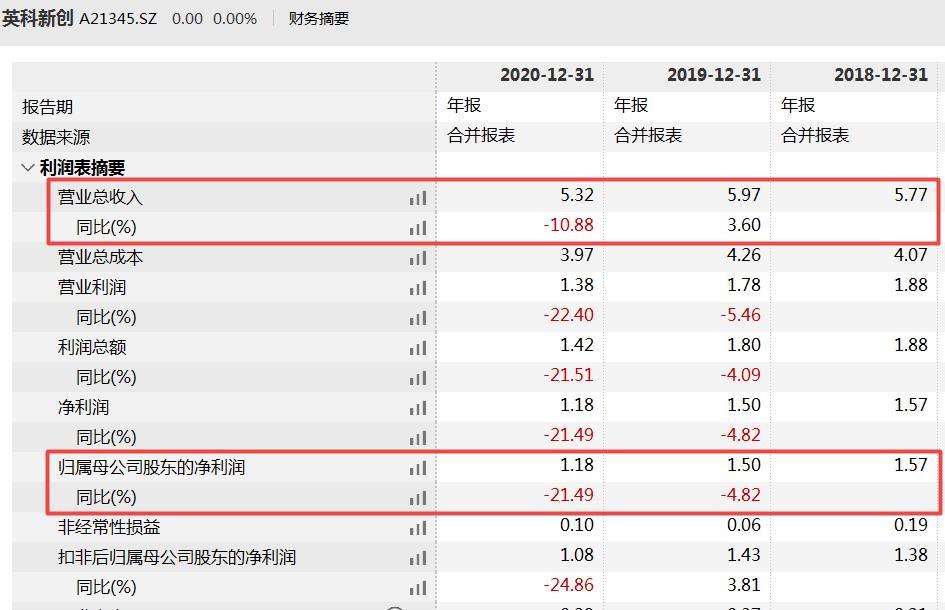The width and height of the screenshot is (945, 610).
Task: Open the chart icon next to 非经常性损益
Action: point(418,525)
